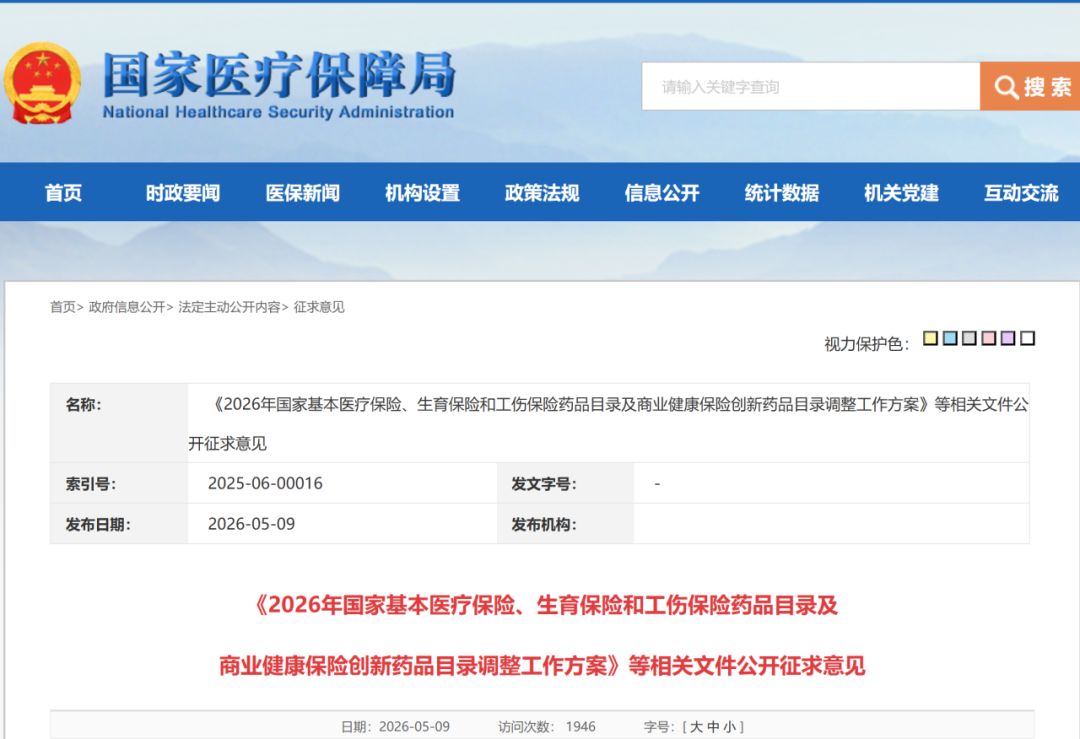Click the article date 日期 2026-05-09 line
This screenshot has height=739, width=1080.
click(395, 727)
